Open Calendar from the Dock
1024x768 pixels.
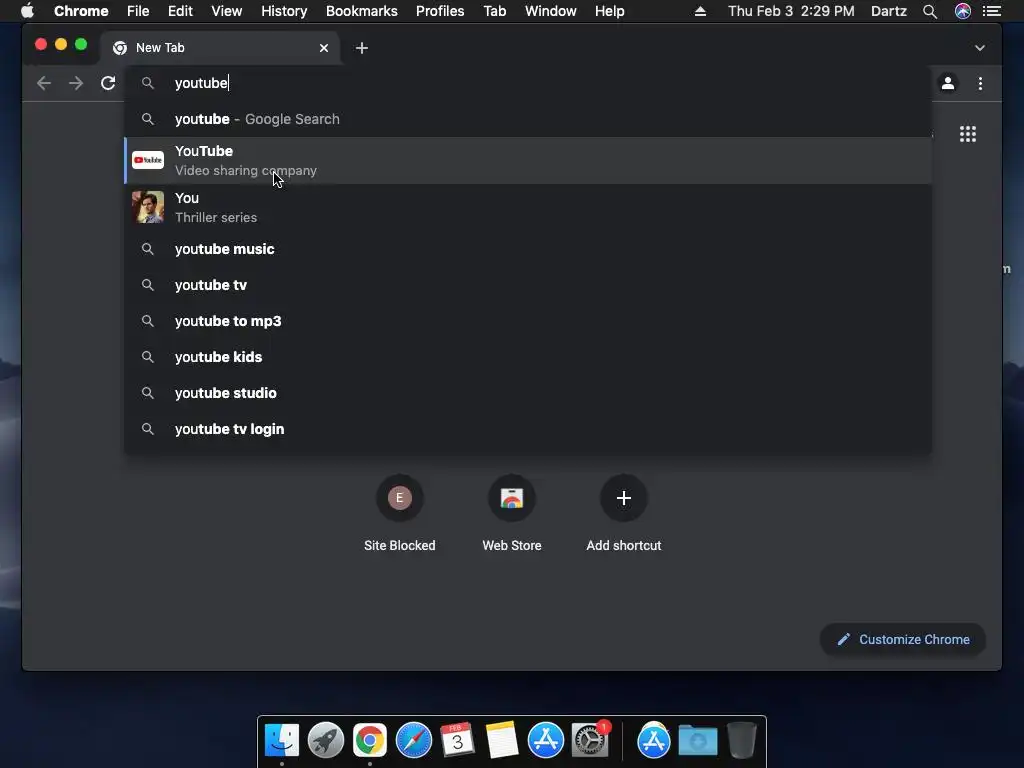coord(457,740)
